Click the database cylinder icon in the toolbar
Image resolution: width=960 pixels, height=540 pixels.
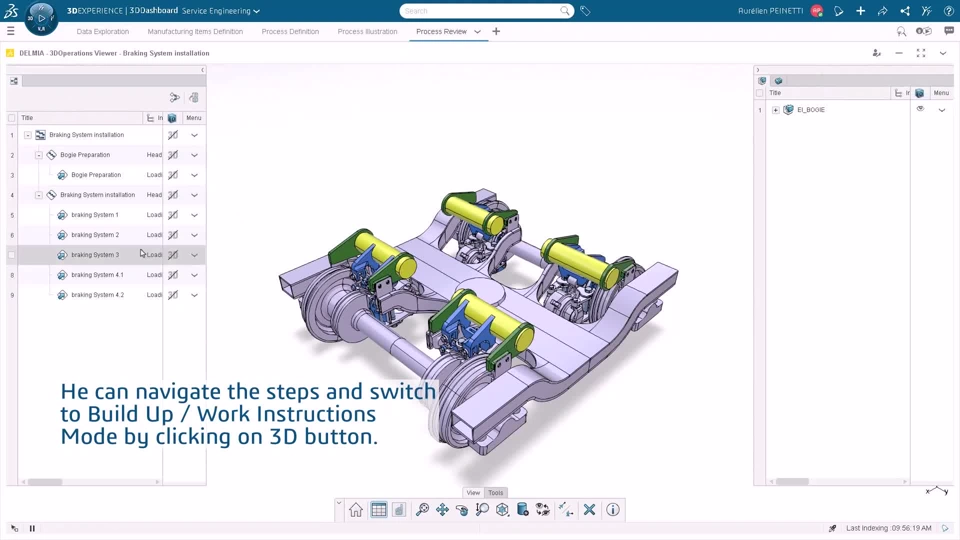[522, 509]
